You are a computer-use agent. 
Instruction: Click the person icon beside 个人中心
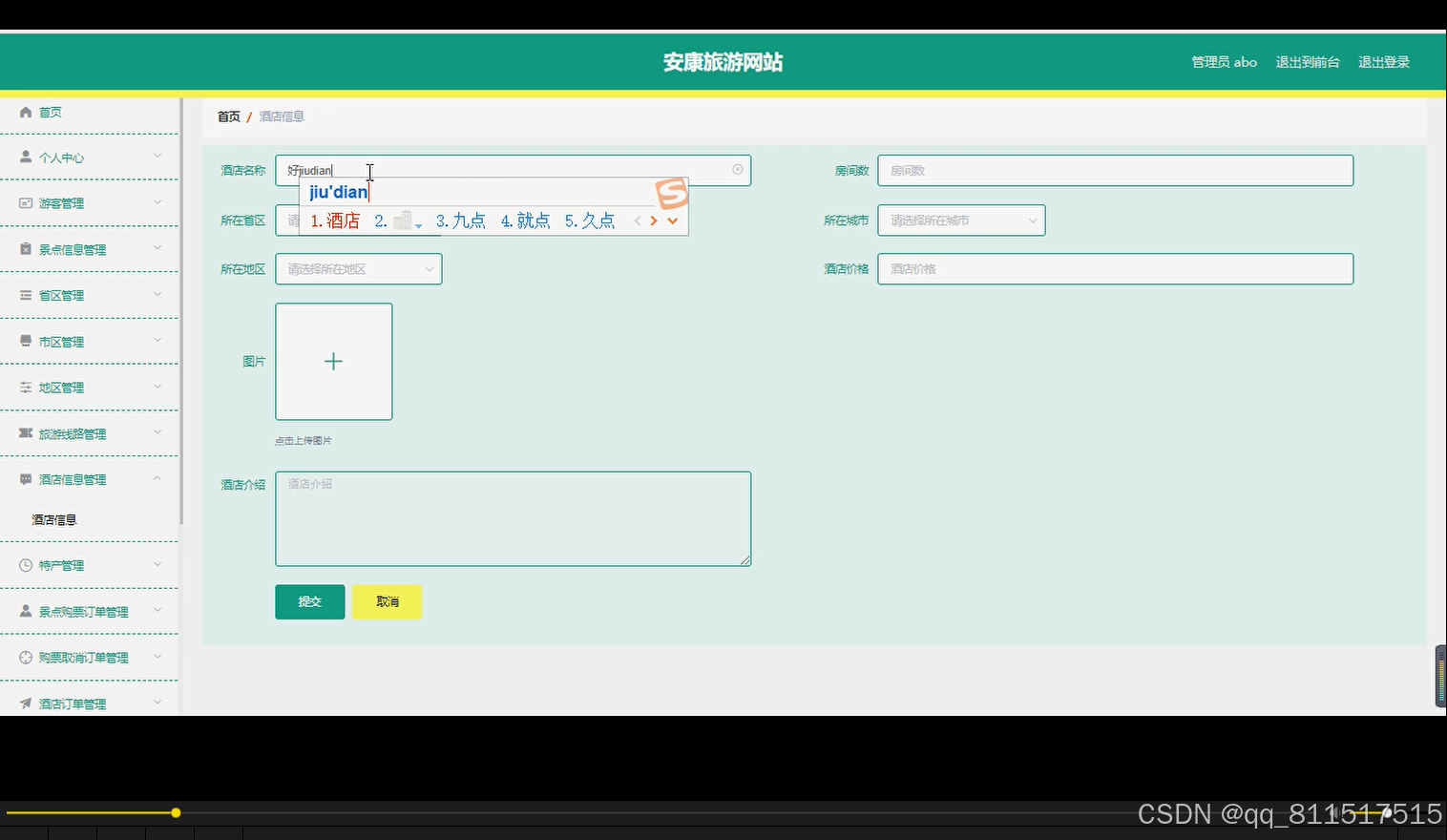point(26,157)
